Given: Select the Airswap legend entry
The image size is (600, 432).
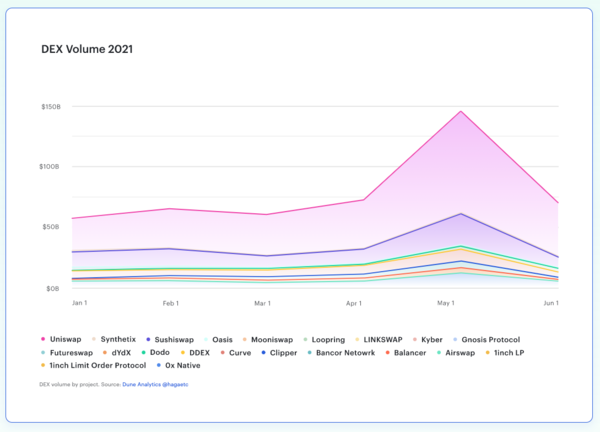Looking at the screenshot, I should pyautogui.click(x=456, y=353).
